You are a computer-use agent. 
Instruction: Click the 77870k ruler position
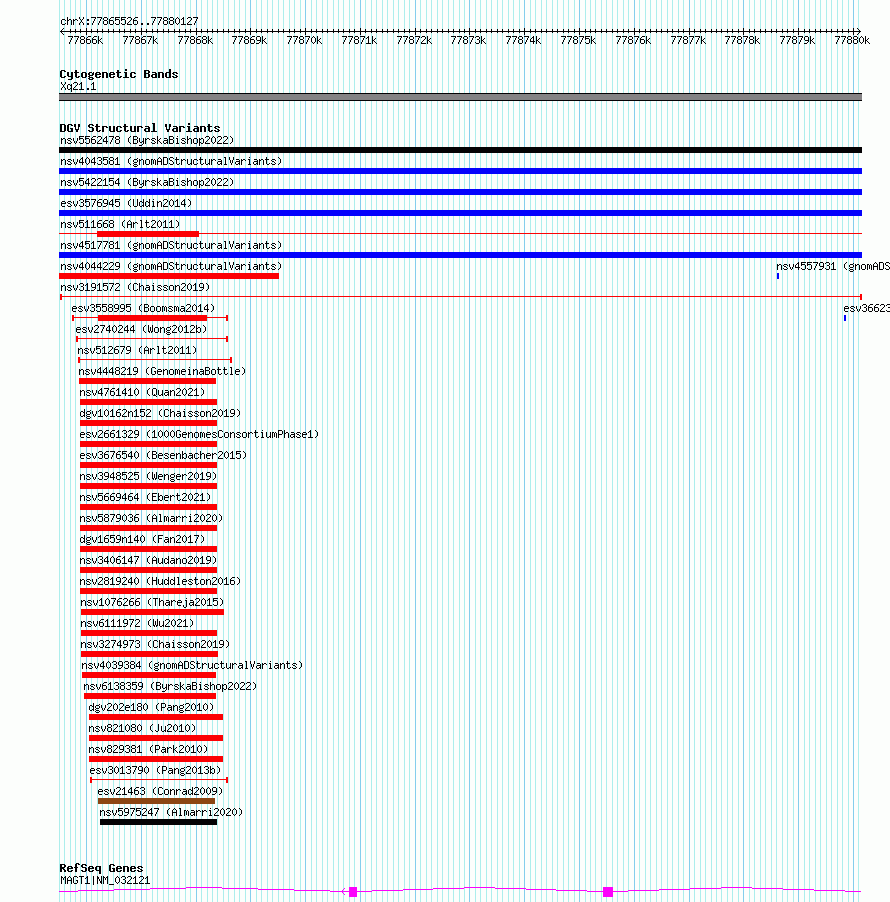[304, 40]
